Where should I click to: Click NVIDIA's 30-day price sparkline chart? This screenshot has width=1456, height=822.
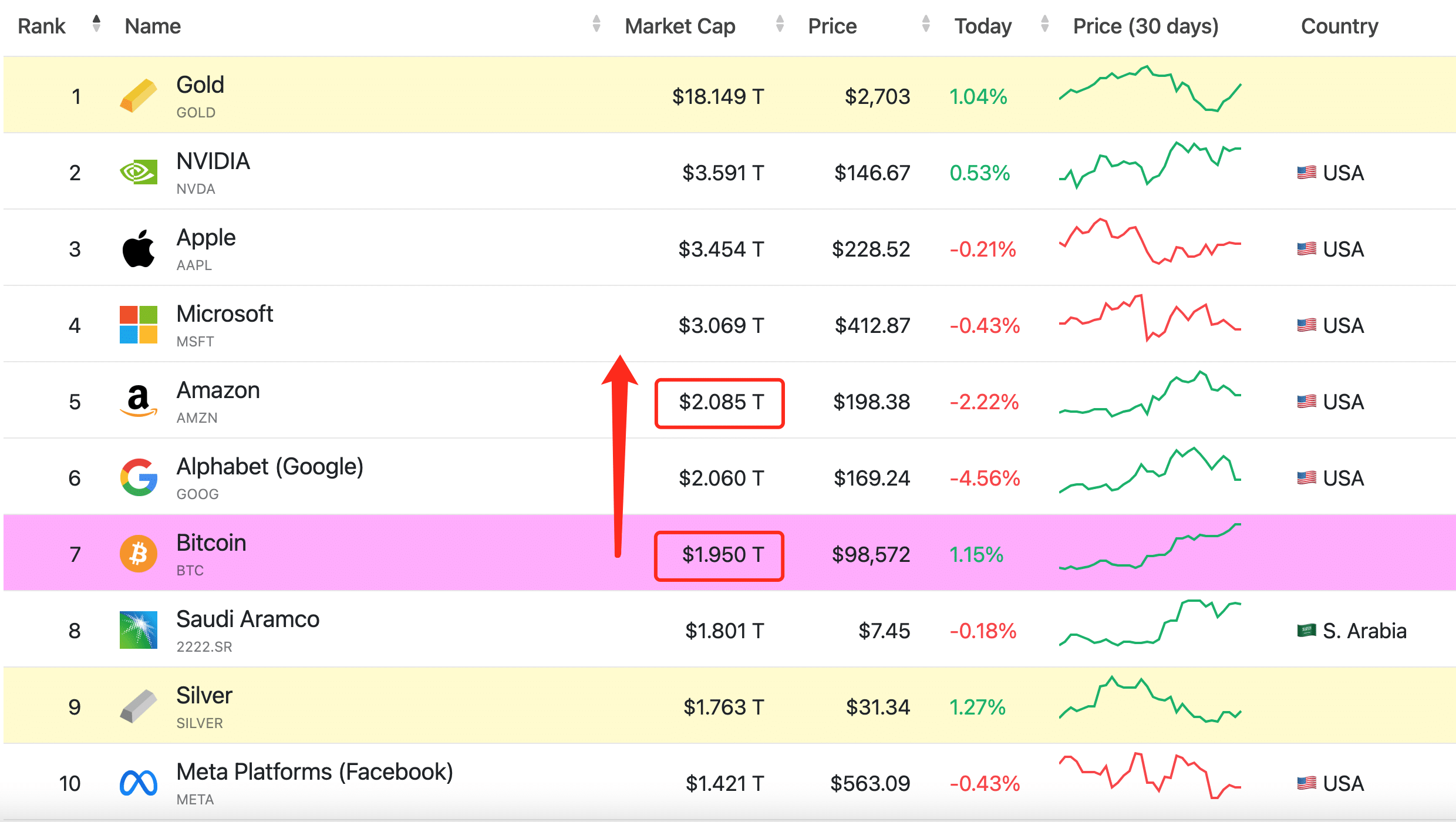click(1150, 165)
